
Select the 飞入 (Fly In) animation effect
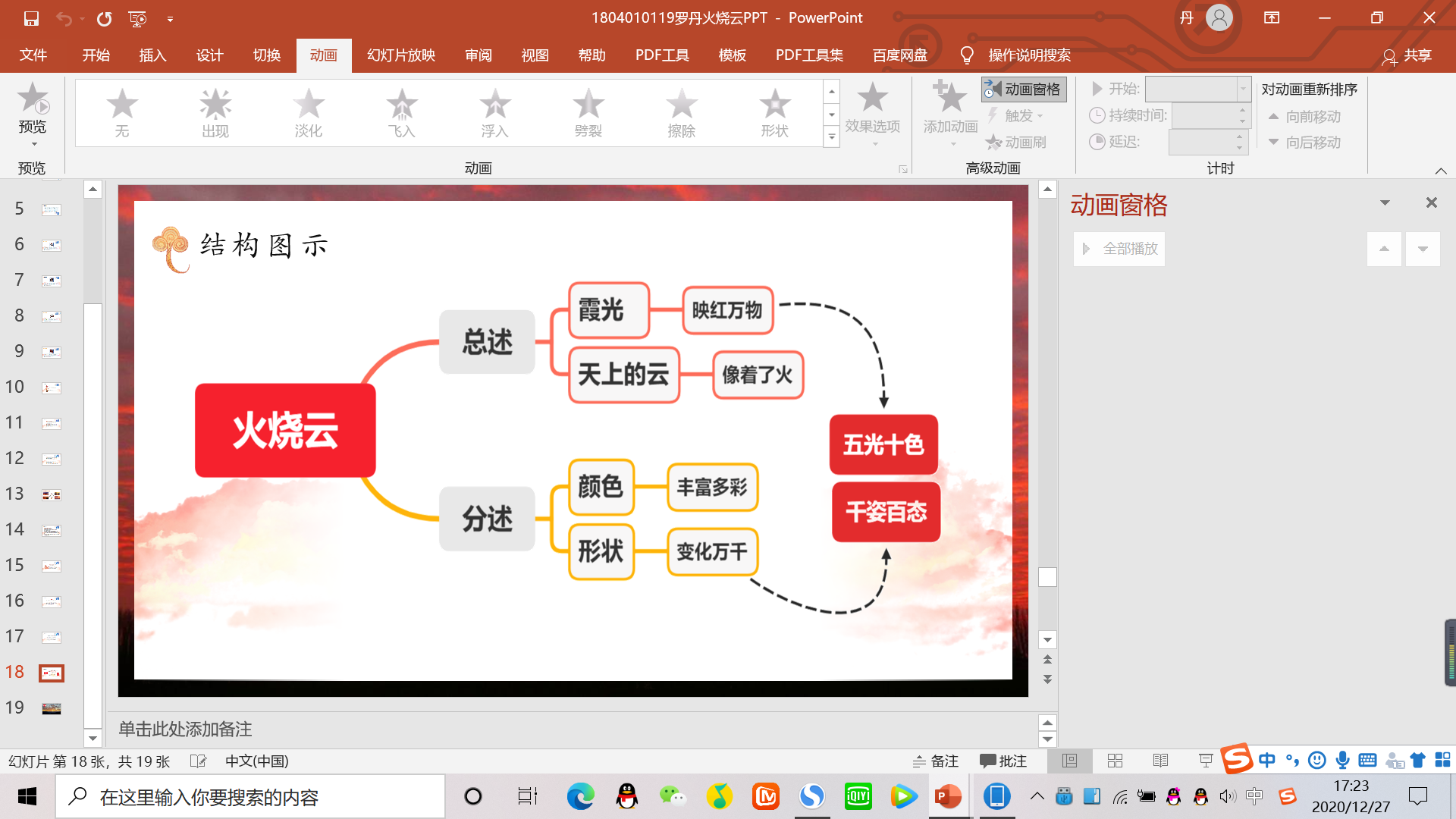tap(402, 112)
